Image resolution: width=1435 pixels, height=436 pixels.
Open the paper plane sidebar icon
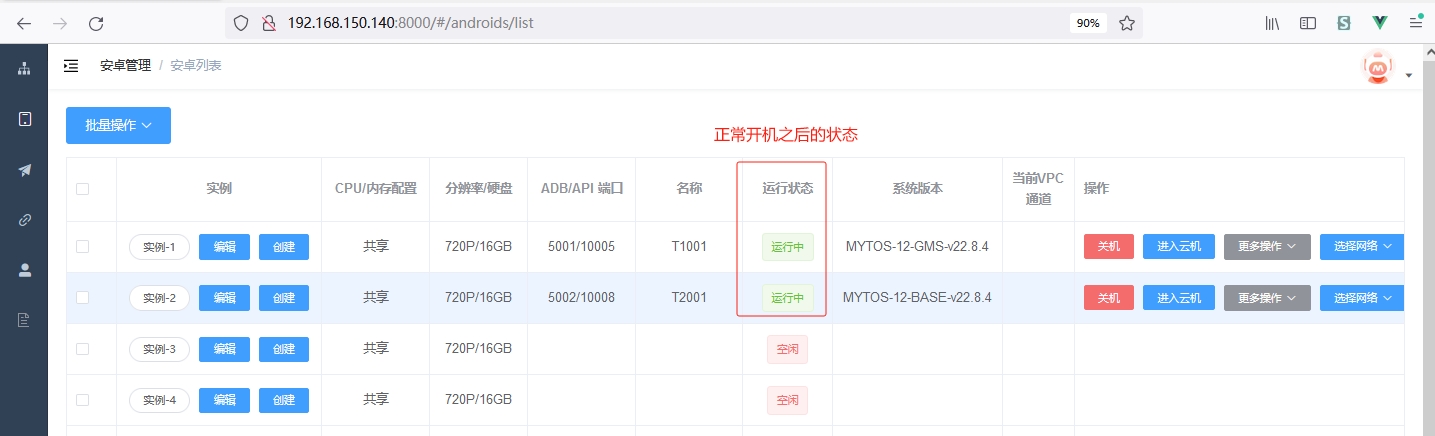tap(24, 170)
